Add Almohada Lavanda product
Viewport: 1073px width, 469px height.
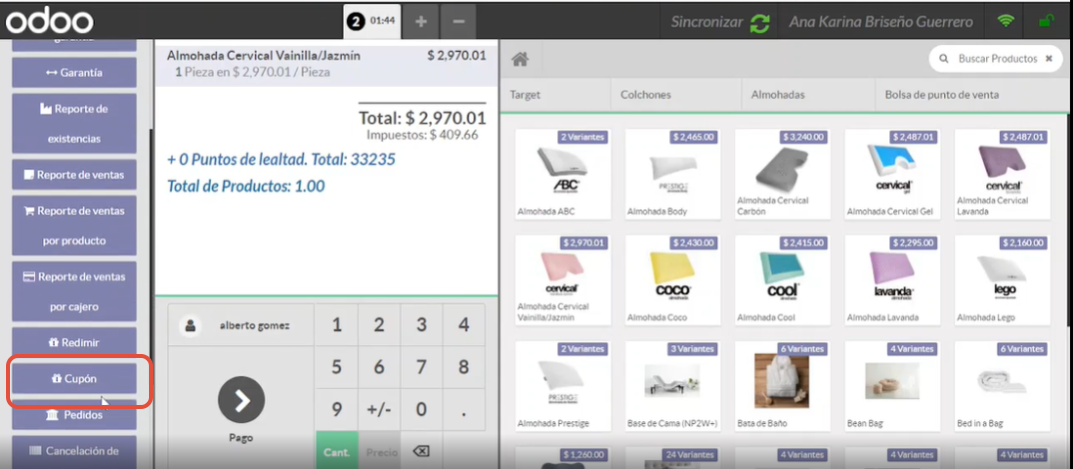[x=892, y=280]
